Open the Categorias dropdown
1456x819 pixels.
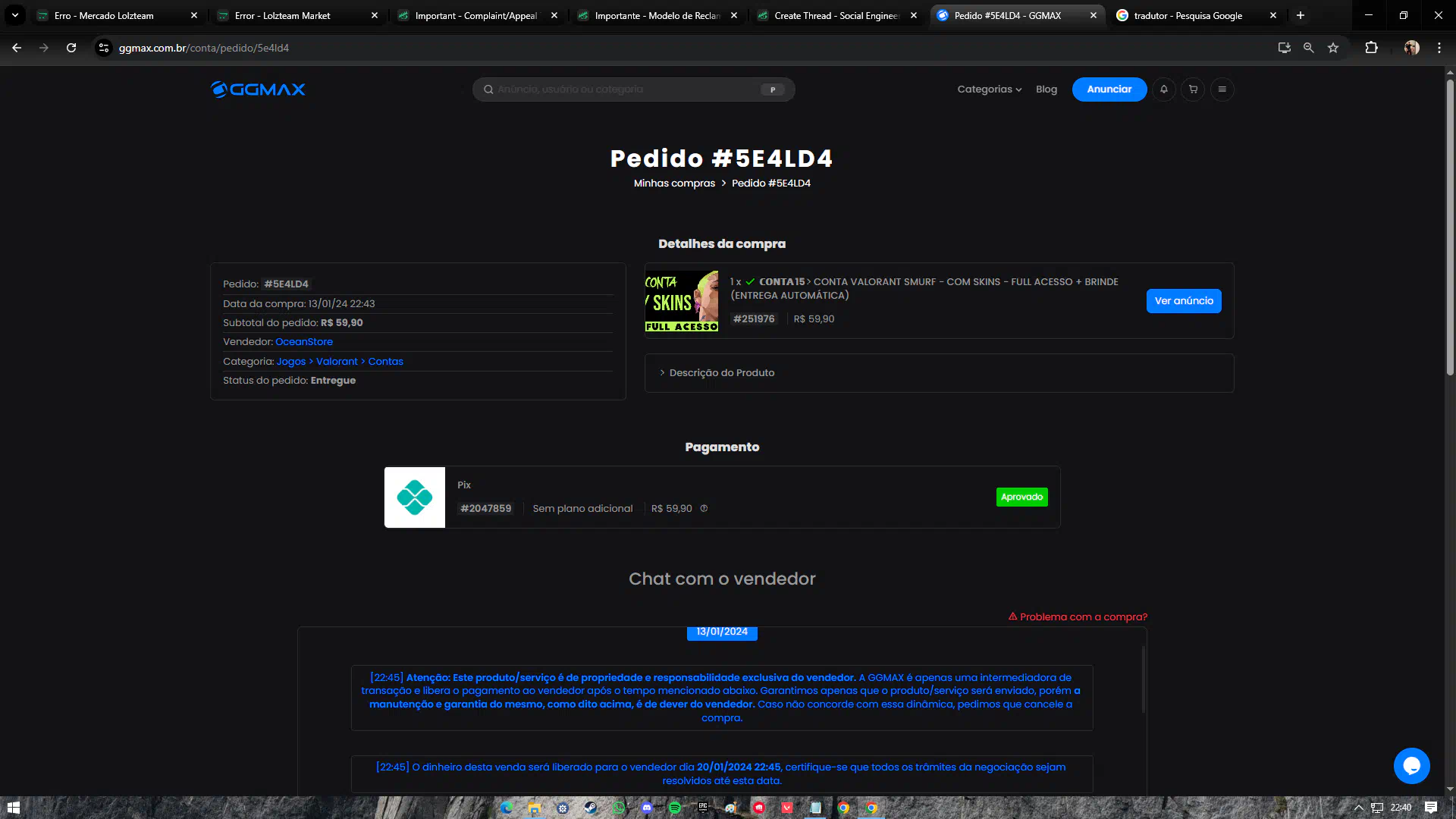click(989, 89)
